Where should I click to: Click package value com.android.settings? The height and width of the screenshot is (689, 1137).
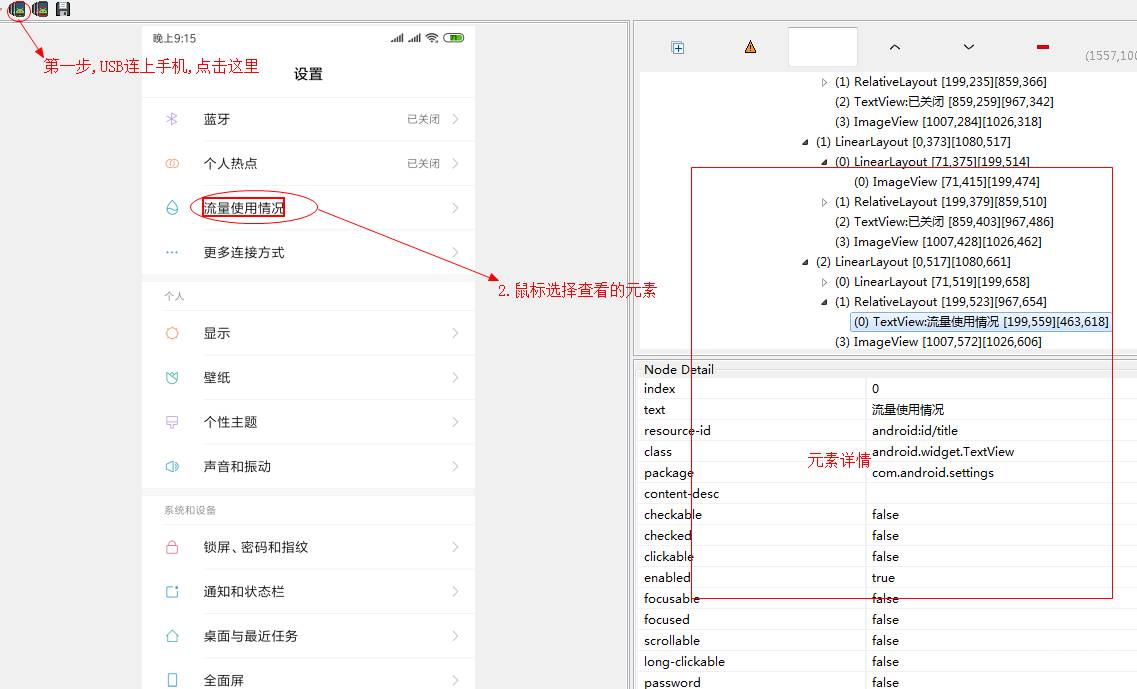click(933, 473)
